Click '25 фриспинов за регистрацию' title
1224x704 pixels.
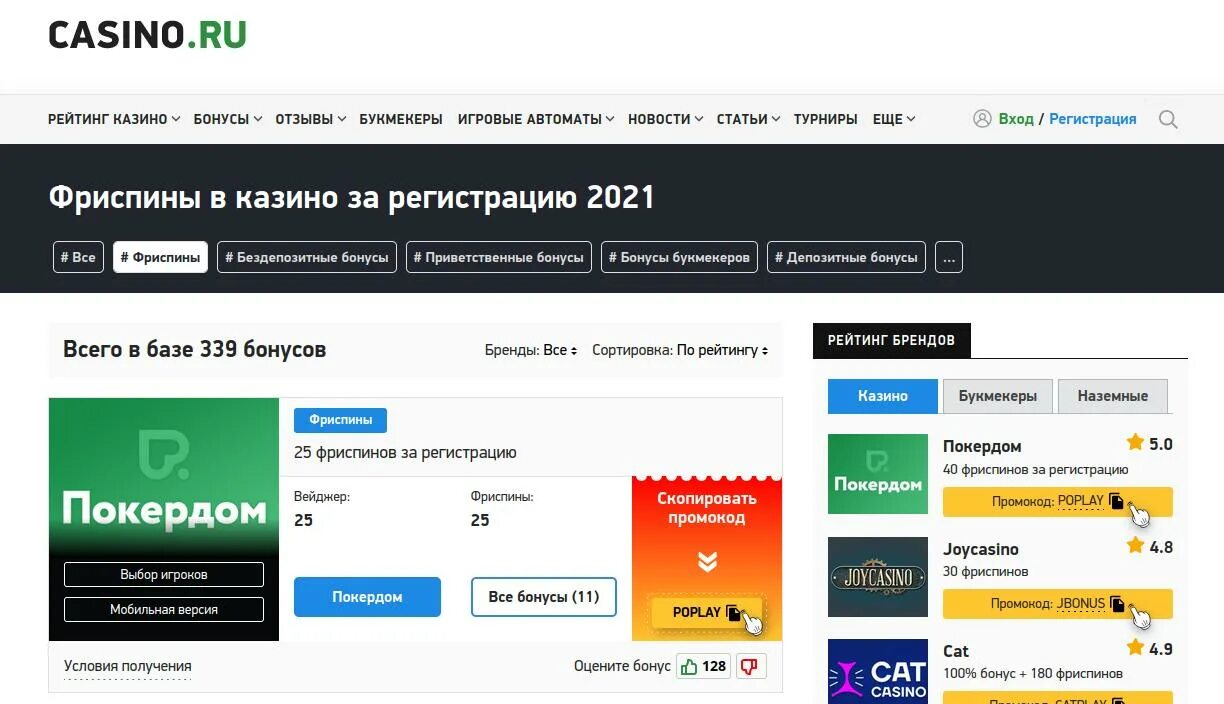point(405,453)
